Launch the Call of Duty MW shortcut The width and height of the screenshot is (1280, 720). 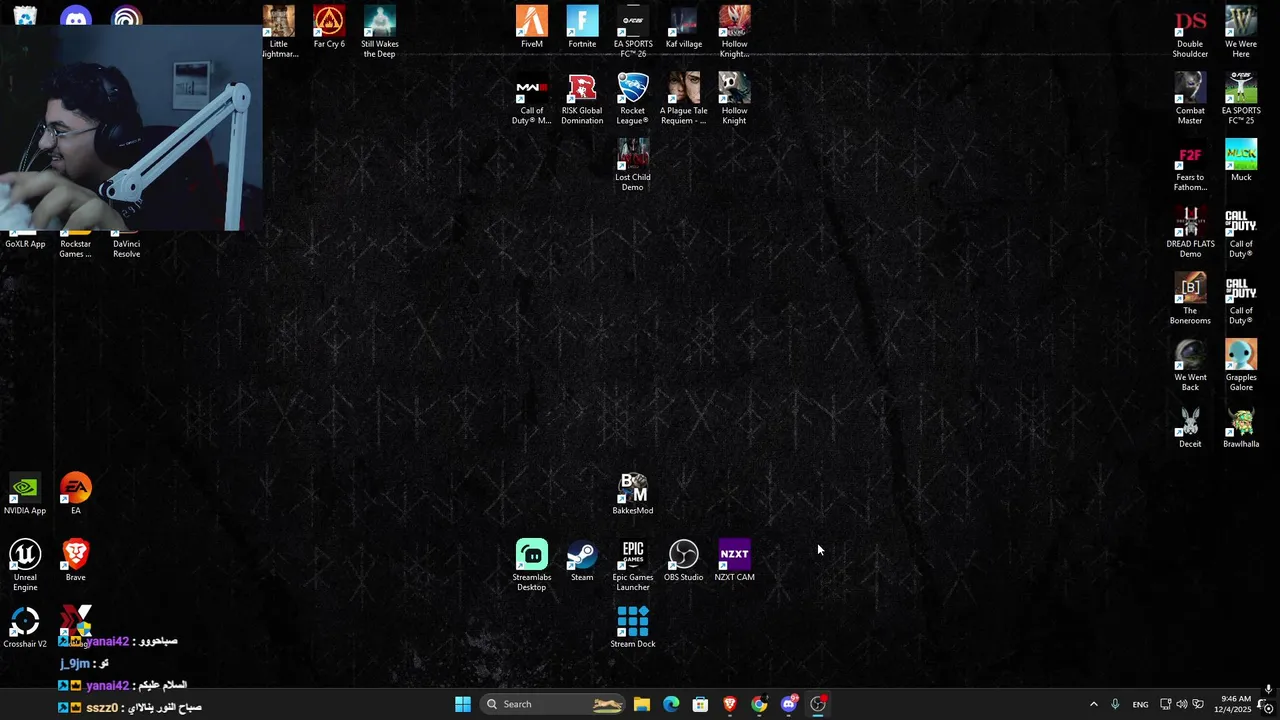click(532, 99)
